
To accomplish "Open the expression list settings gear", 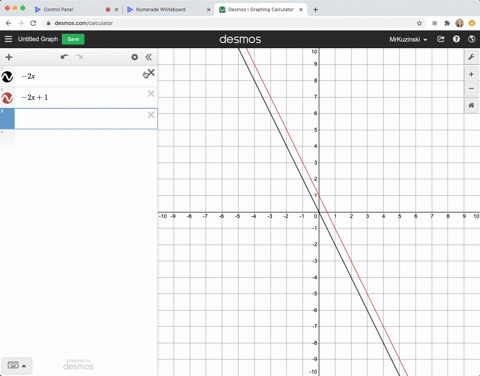I will point(134,57).
